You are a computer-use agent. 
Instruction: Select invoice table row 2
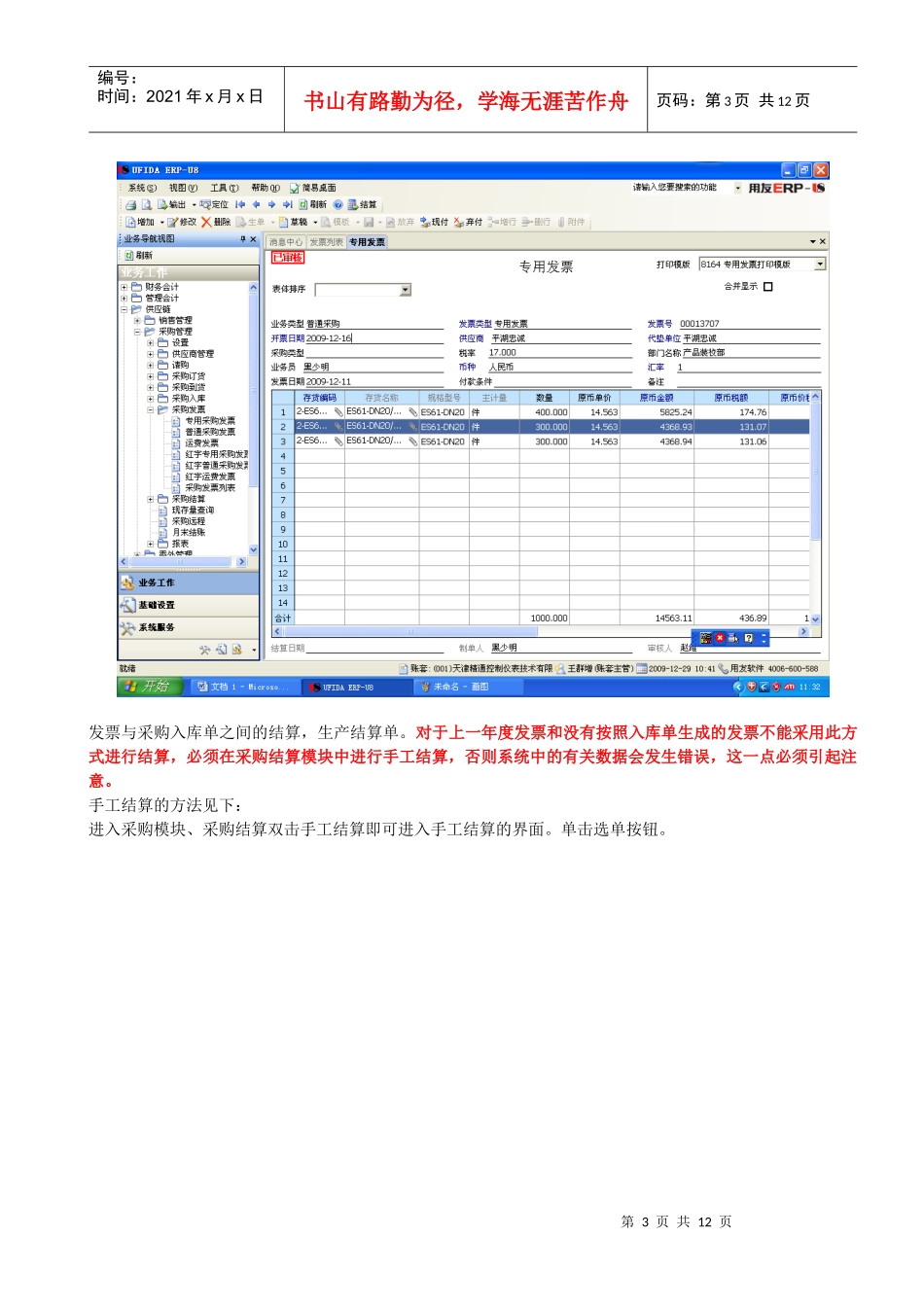(541, 427)
